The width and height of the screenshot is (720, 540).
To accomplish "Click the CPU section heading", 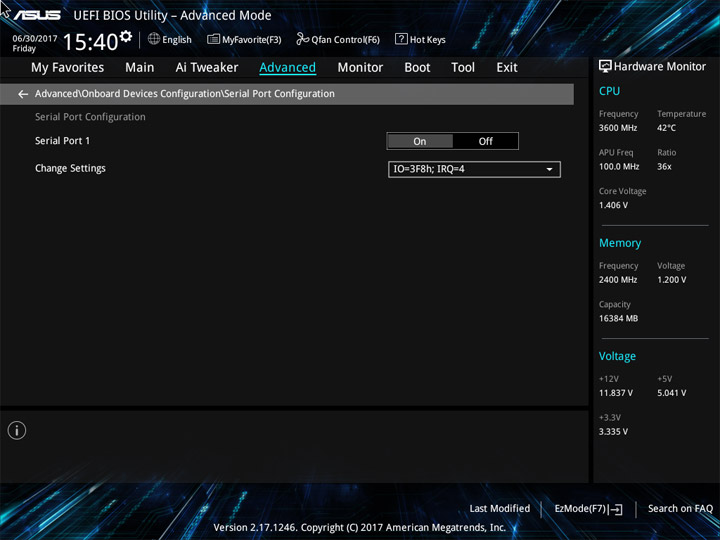I will click(x=609, y=91).
